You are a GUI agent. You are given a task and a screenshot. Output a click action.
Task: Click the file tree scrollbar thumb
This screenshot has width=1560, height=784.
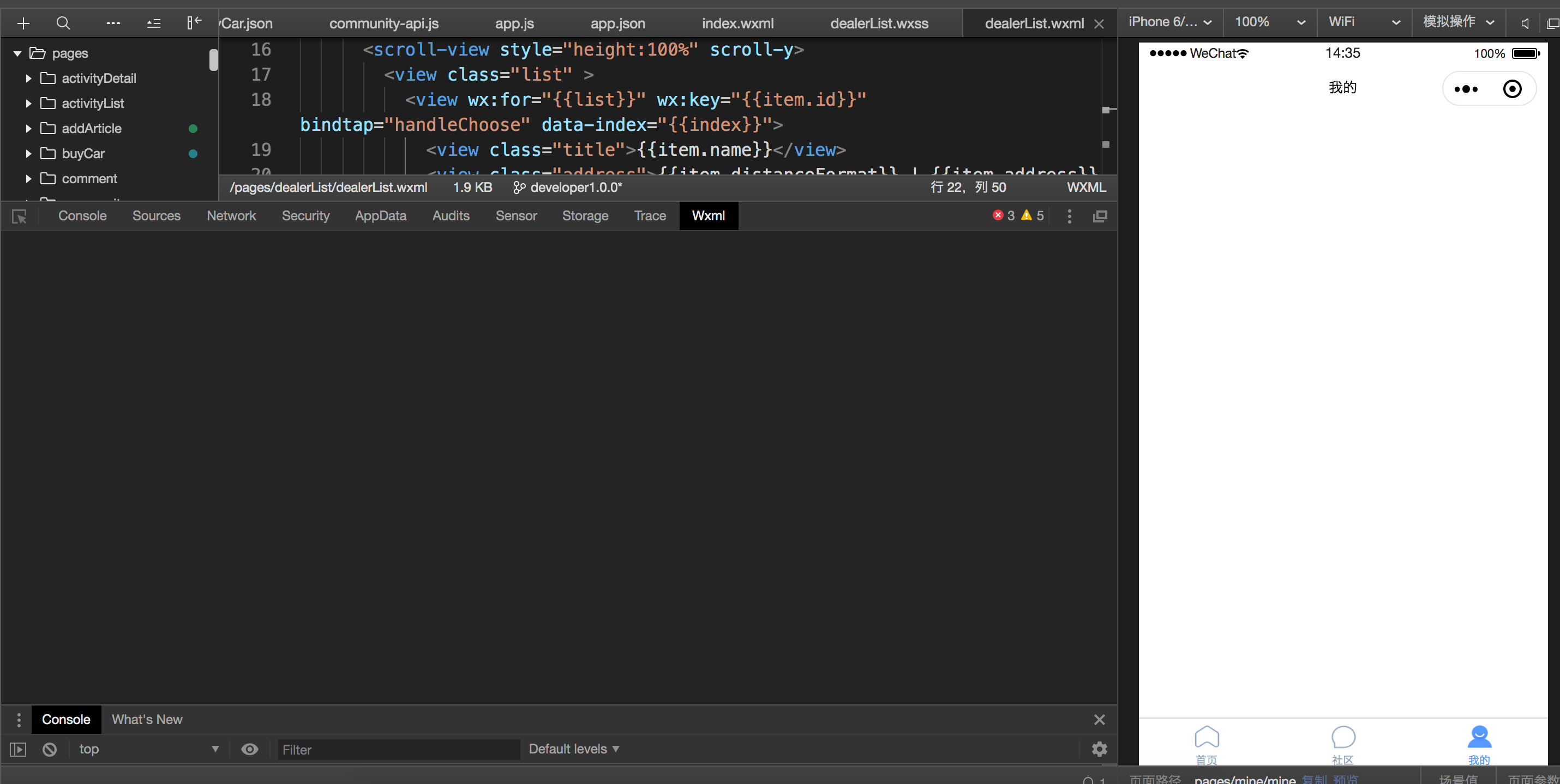pyautogui.click(x=214, y=60)
